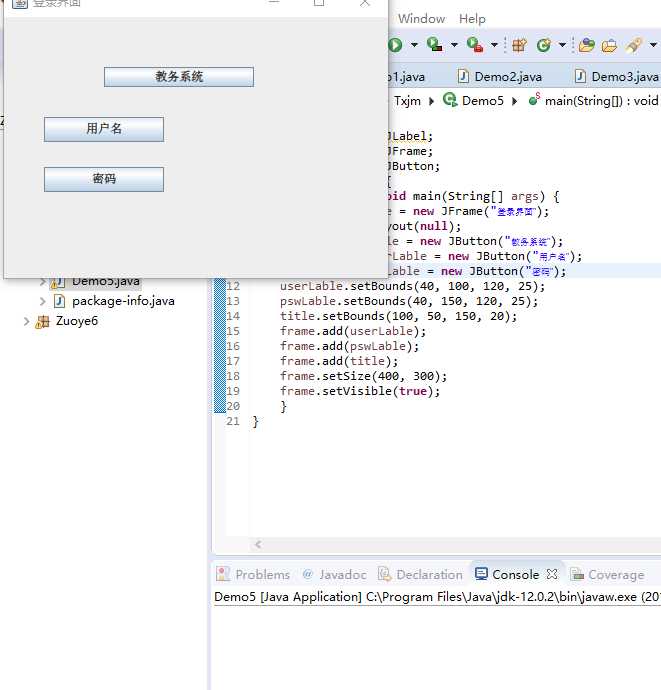Viewport: 661px width, 690px height.
Task: Click the package-info.java file icon
Action: (59, 301)
